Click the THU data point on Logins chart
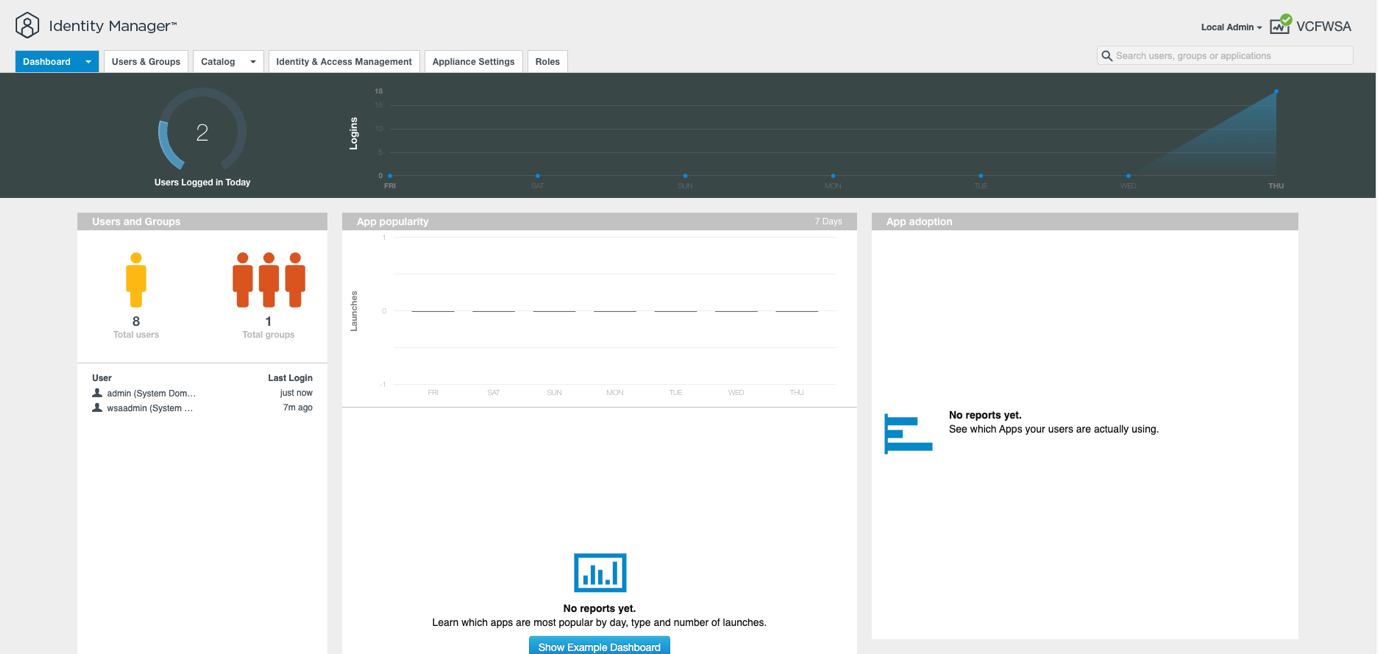 (1276, 92)
